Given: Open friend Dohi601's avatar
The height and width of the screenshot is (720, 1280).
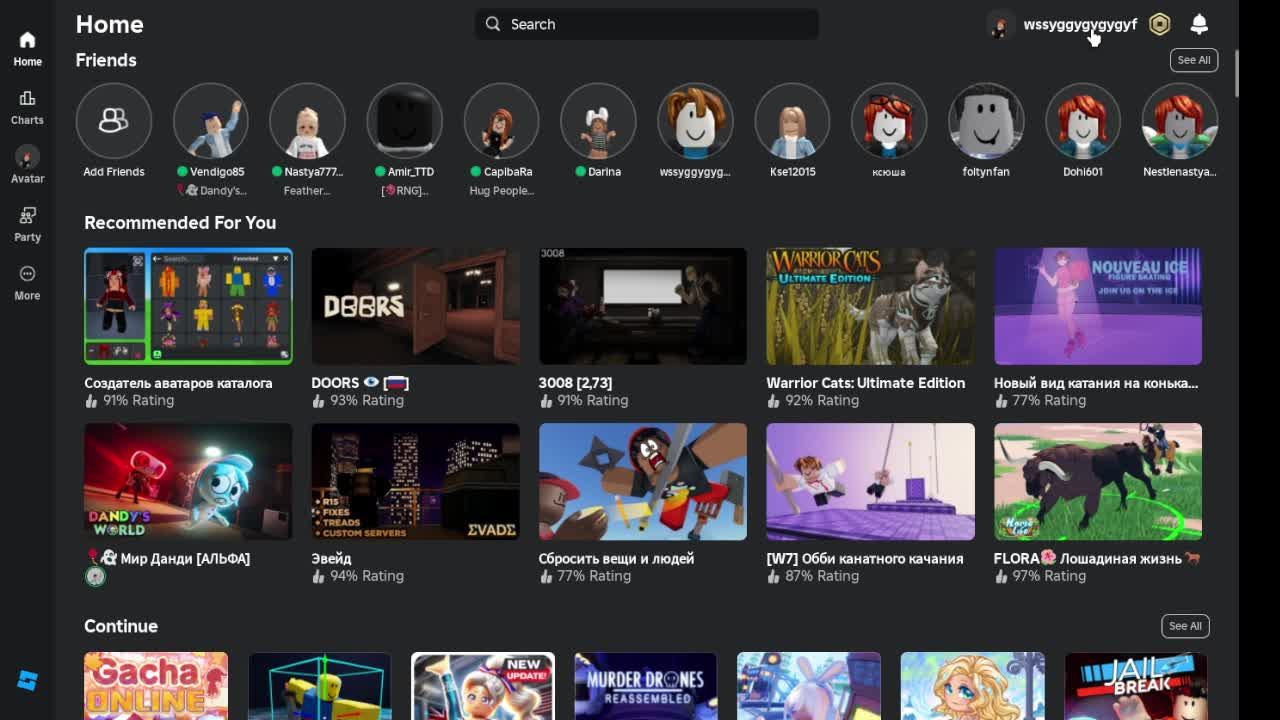Looking at the screenshot, I should [1083, 121].
